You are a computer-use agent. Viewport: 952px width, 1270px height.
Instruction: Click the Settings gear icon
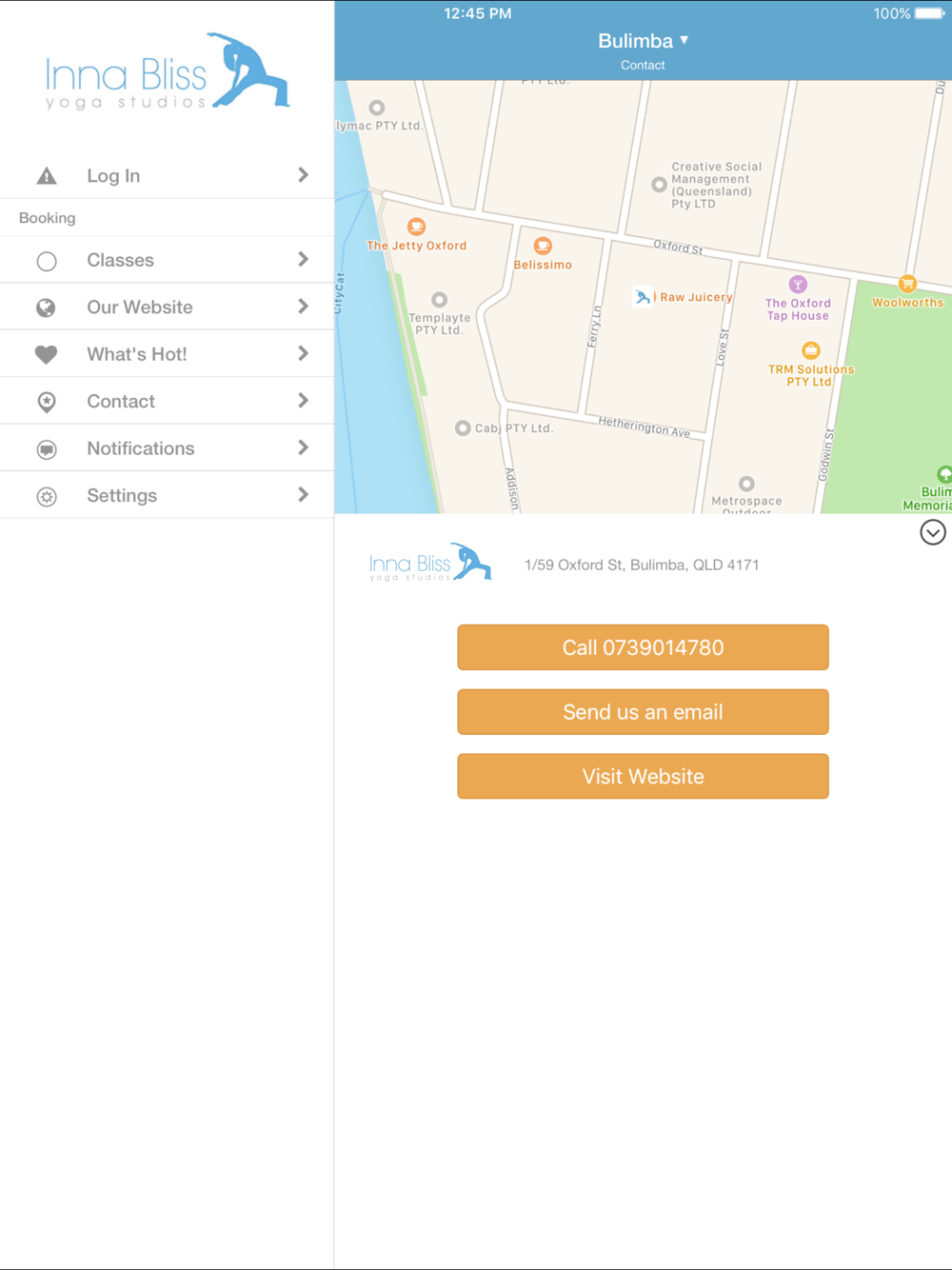tap(47, 496)
